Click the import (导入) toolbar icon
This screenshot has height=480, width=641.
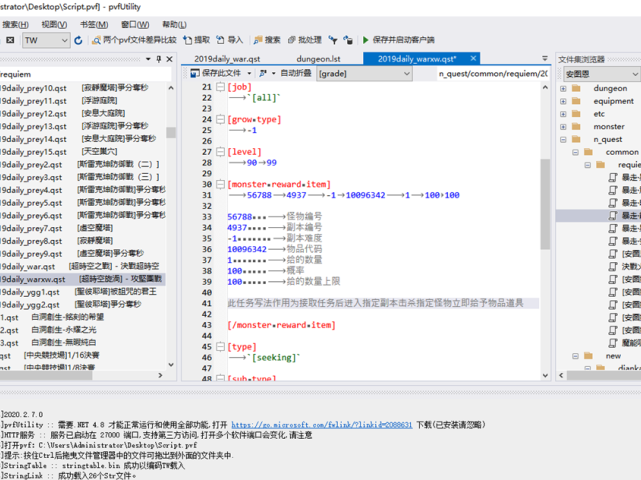pyautogui.click(x=220, y=41)
